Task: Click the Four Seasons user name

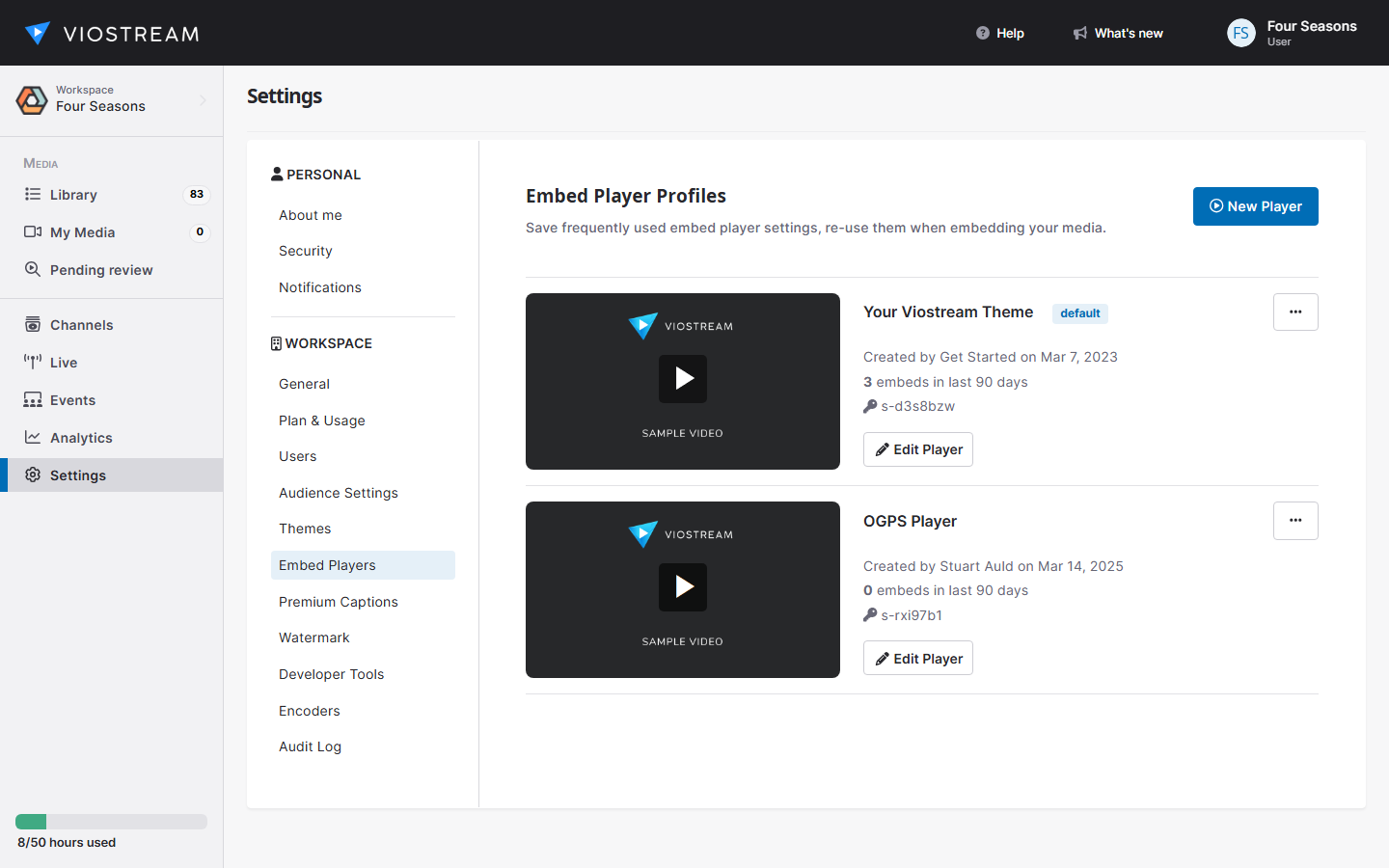Action: click(x=1312, y=26)
